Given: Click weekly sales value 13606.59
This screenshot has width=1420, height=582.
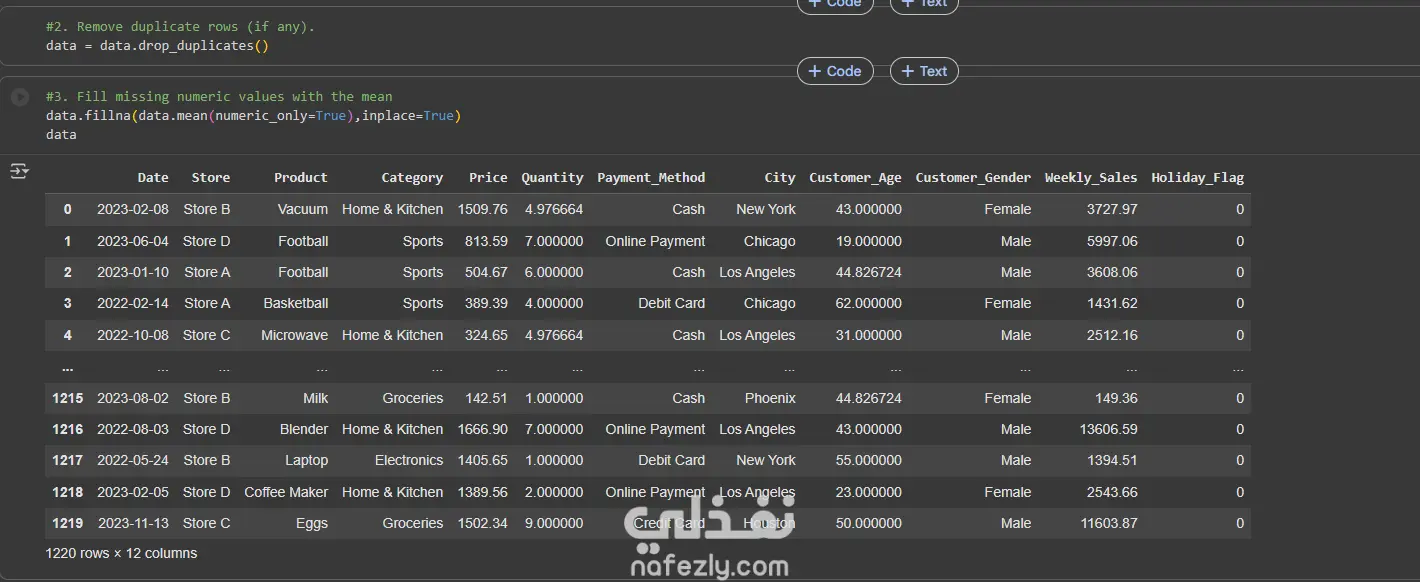Looking at the screenshot, I should tap(1108, 430).
